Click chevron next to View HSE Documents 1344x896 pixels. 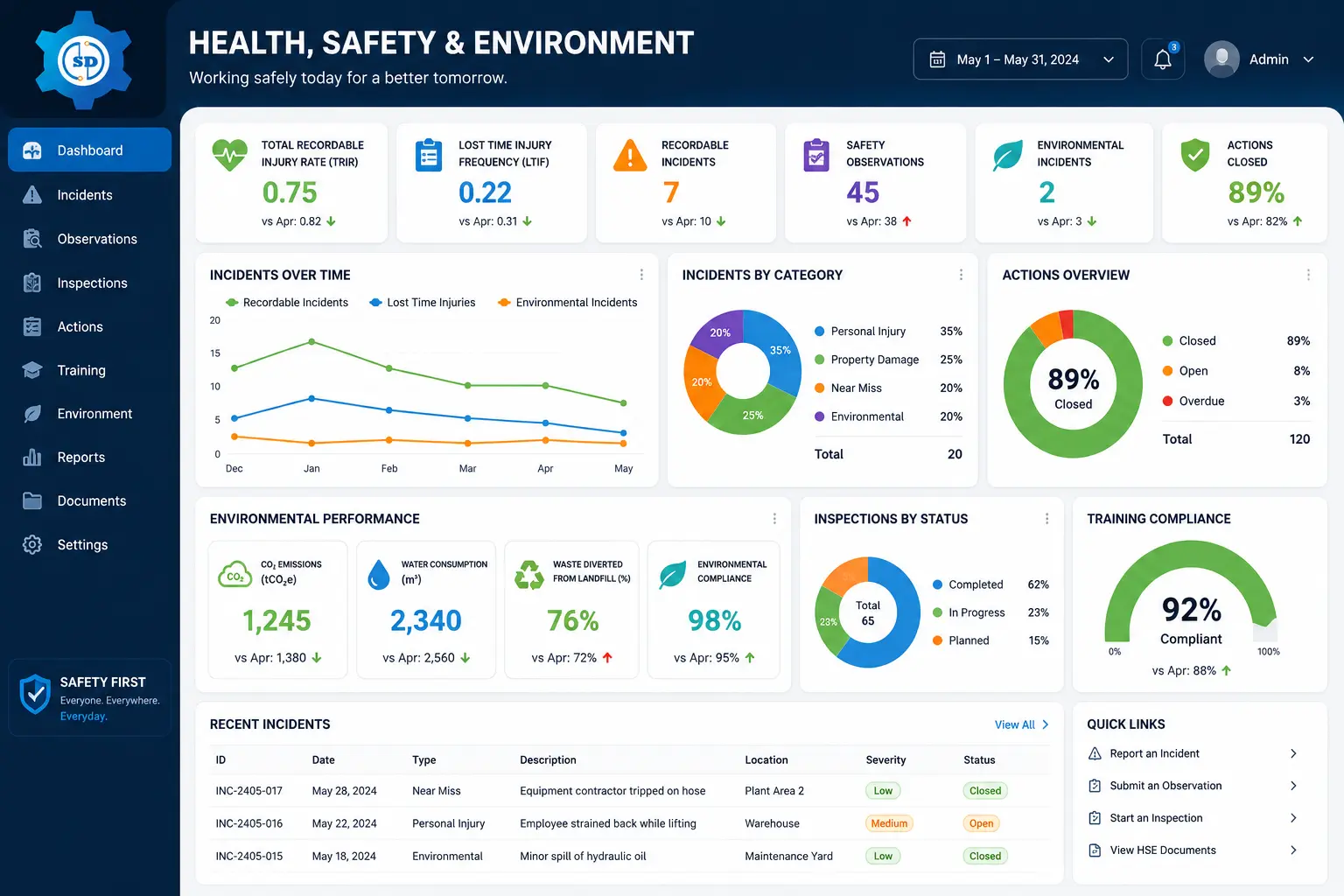[x=1293, y=850]
